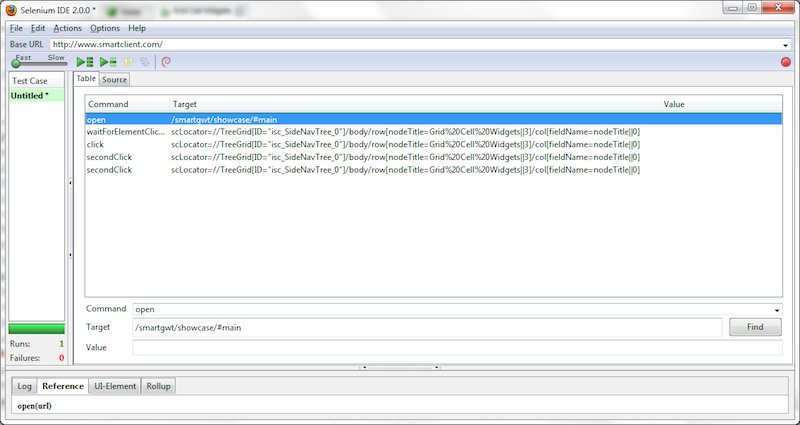Switch to the Source tab
This screenshot has width=800, height=425.
[x=114, y=79]
